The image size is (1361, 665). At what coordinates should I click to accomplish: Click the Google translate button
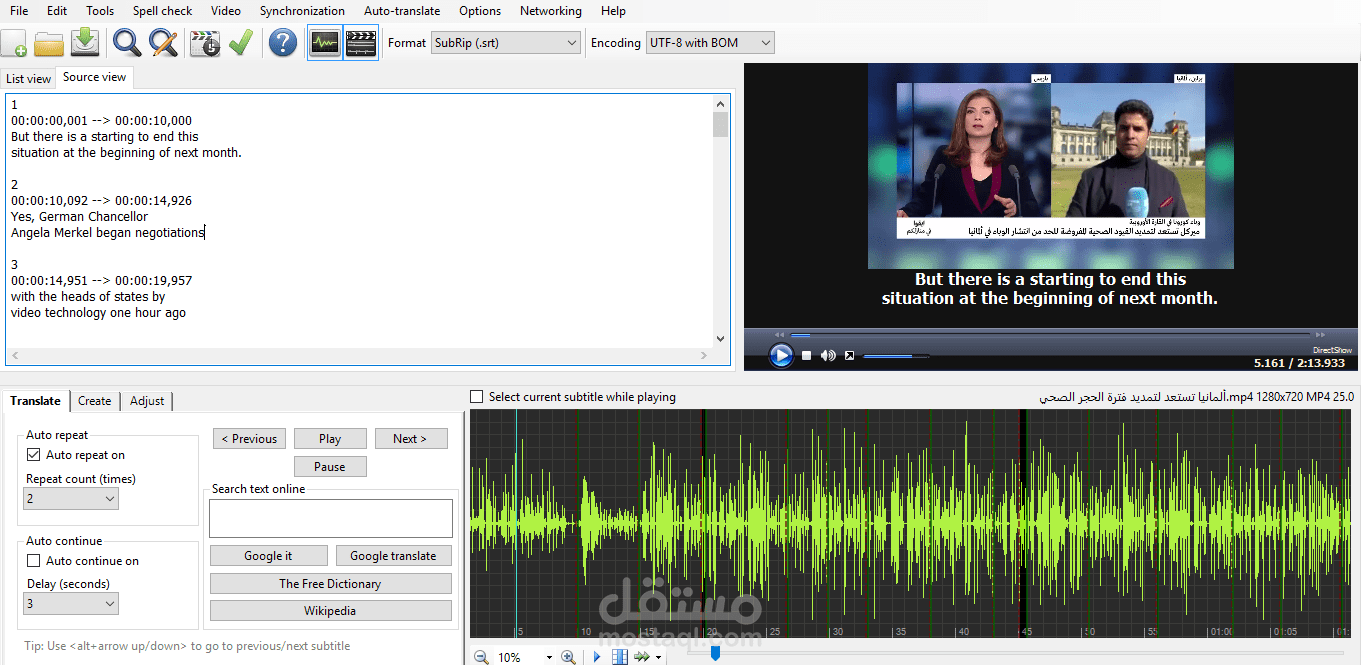393,556
